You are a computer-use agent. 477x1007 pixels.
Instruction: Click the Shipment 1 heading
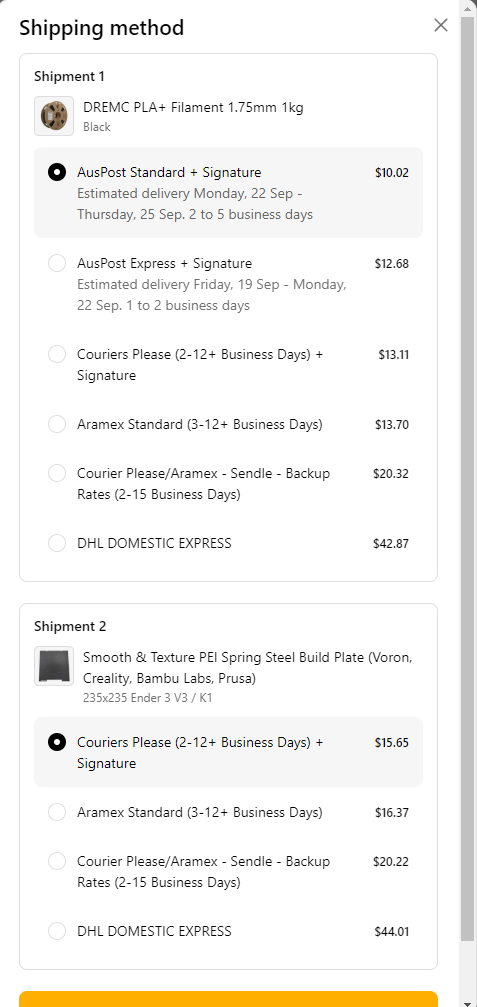tap(69, 76)
